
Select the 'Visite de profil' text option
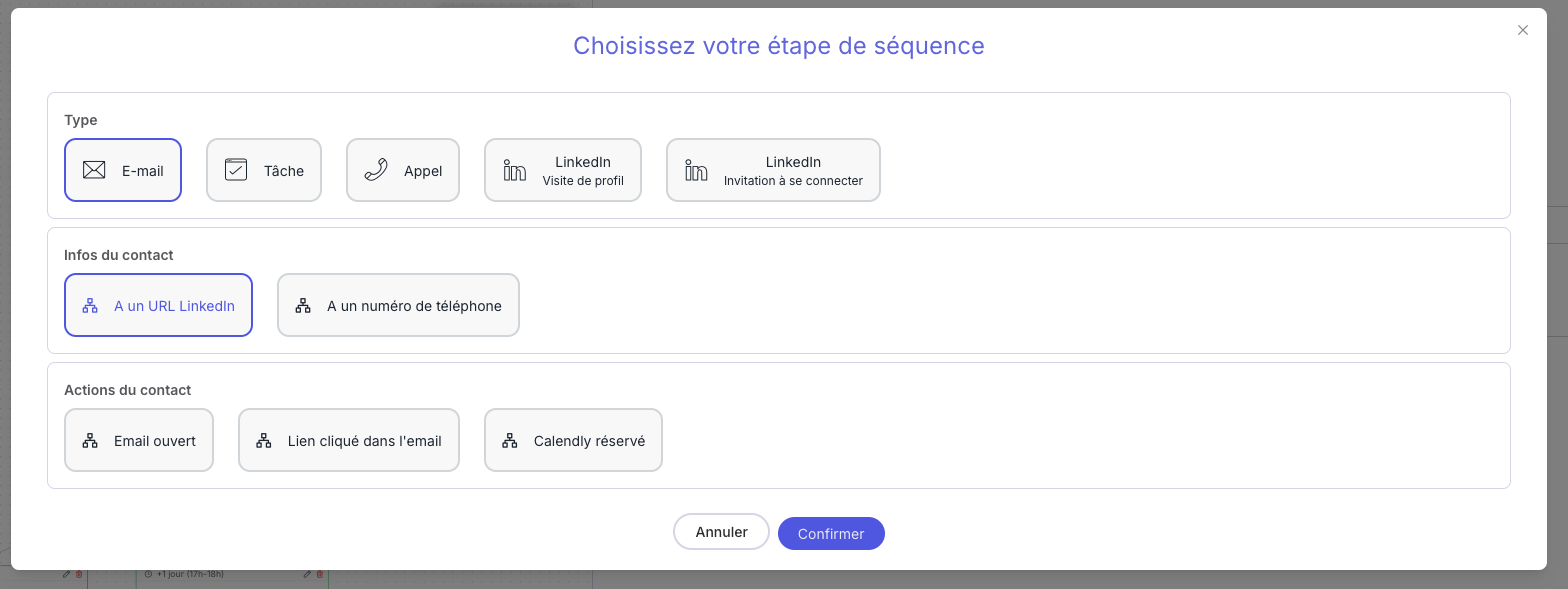[x=583, y=181]
